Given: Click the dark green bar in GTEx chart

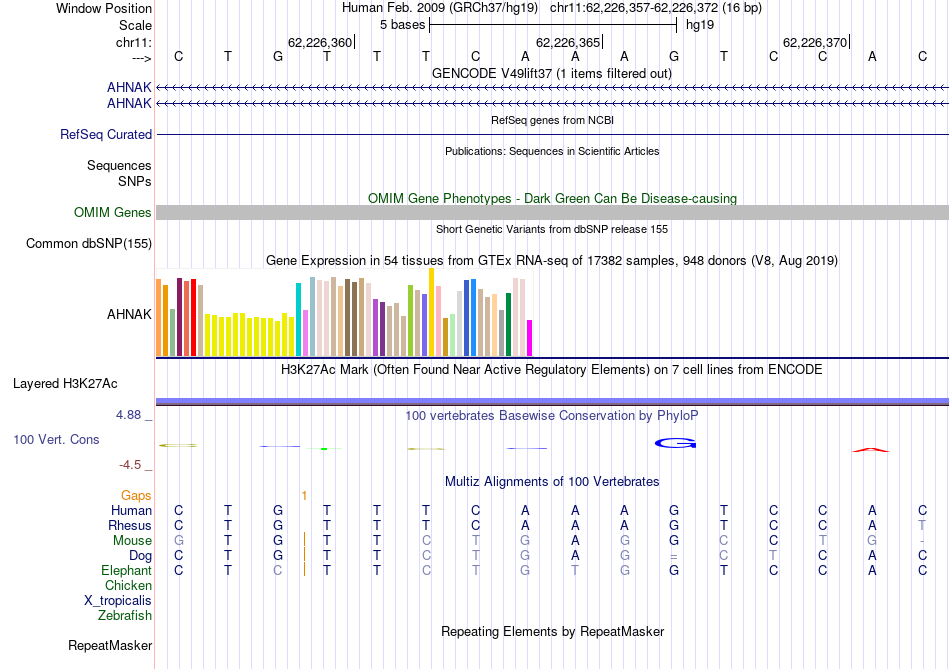Looking at the screenshot, I should coord(508,325).
